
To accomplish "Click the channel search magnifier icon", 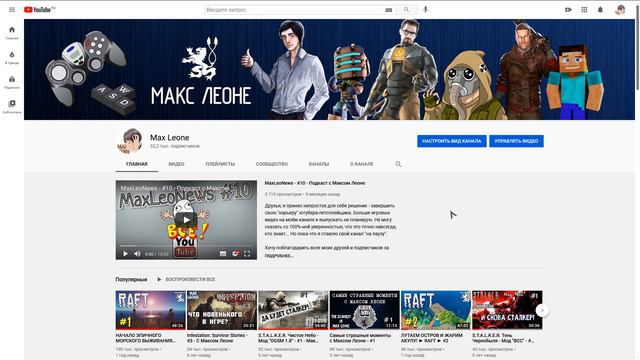I will [x=398, y=164].
